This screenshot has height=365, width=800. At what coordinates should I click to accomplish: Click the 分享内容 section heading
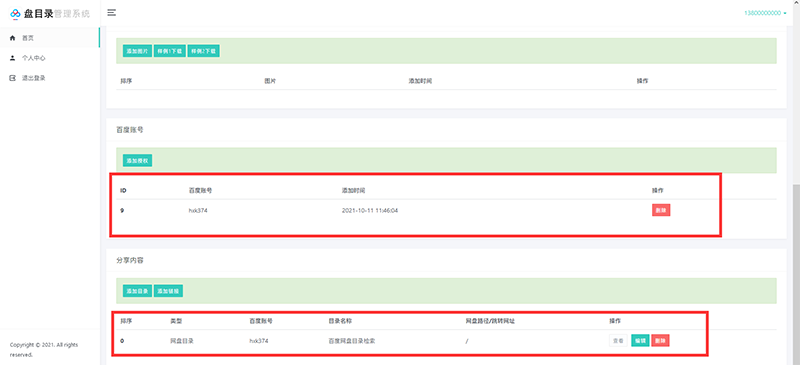[130, 260]
